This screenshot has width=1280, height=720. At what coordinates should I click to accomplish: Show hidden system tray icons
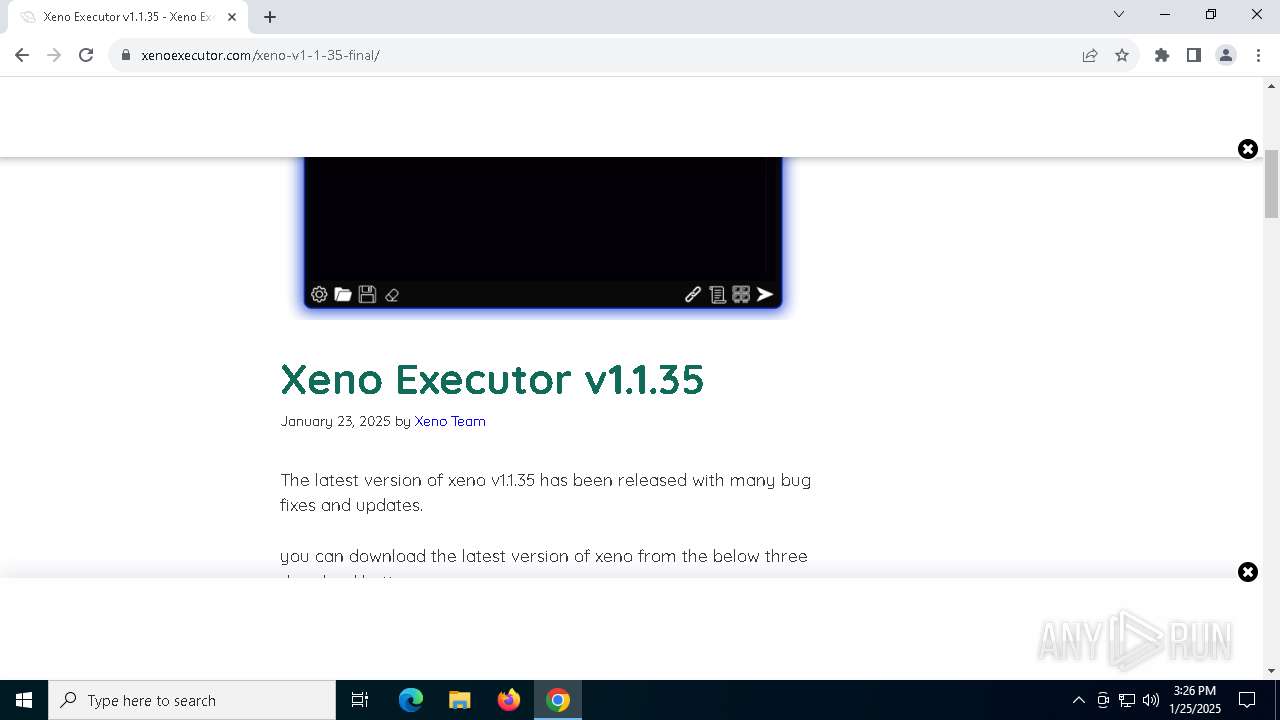pos(1078,700)
